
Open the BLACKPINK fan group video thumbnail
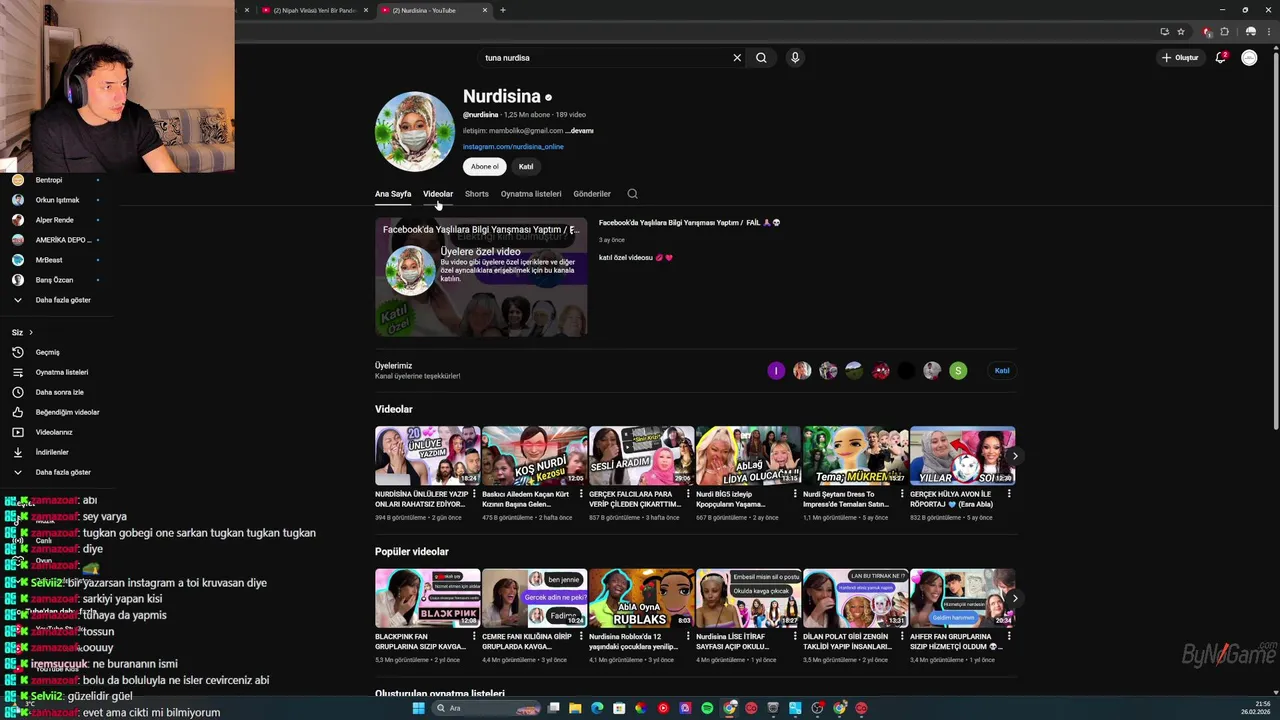coord(428,598)
